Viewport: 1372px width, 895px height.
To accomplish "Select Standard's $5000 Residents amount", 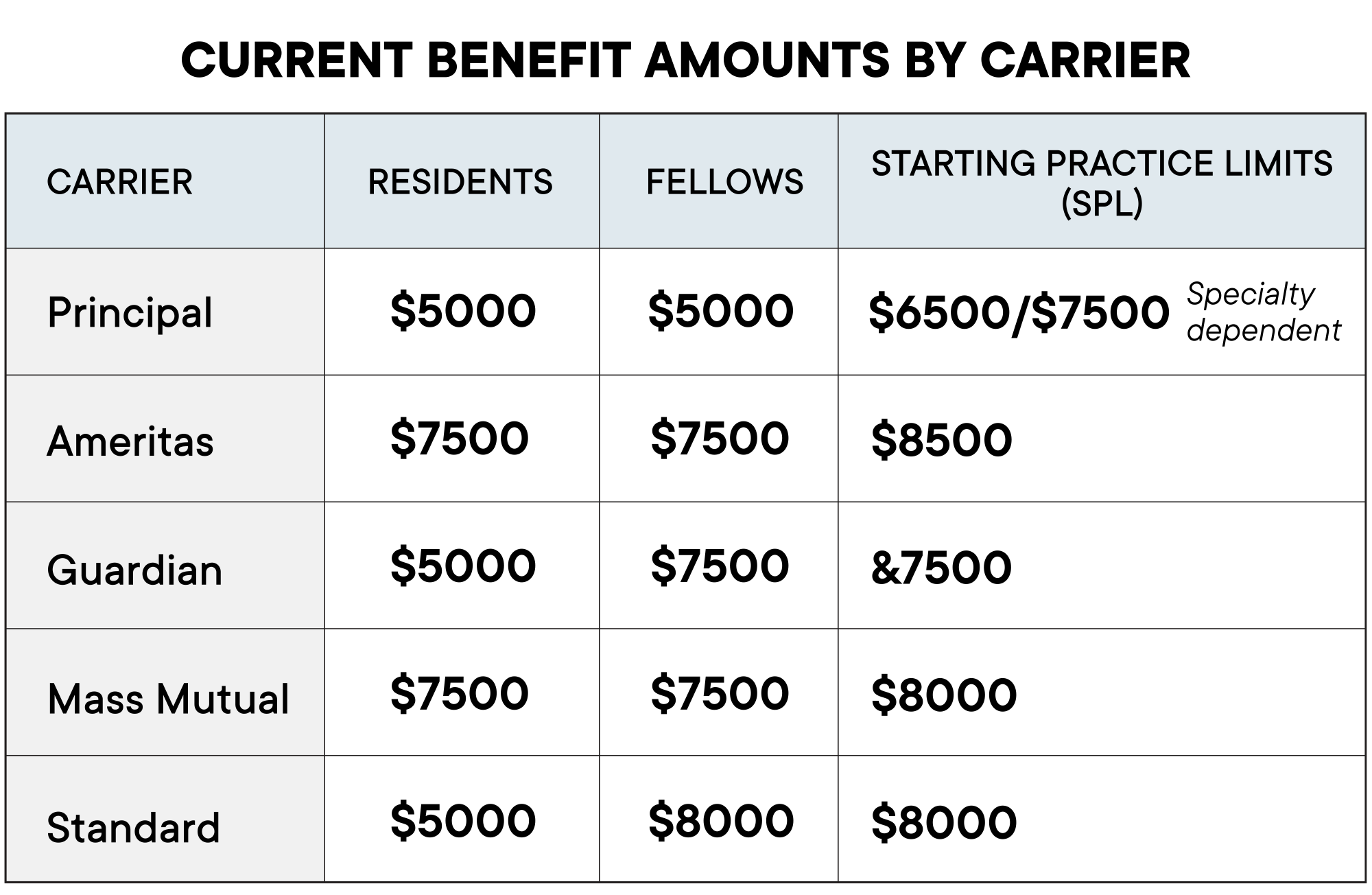I will click(463, 821).
